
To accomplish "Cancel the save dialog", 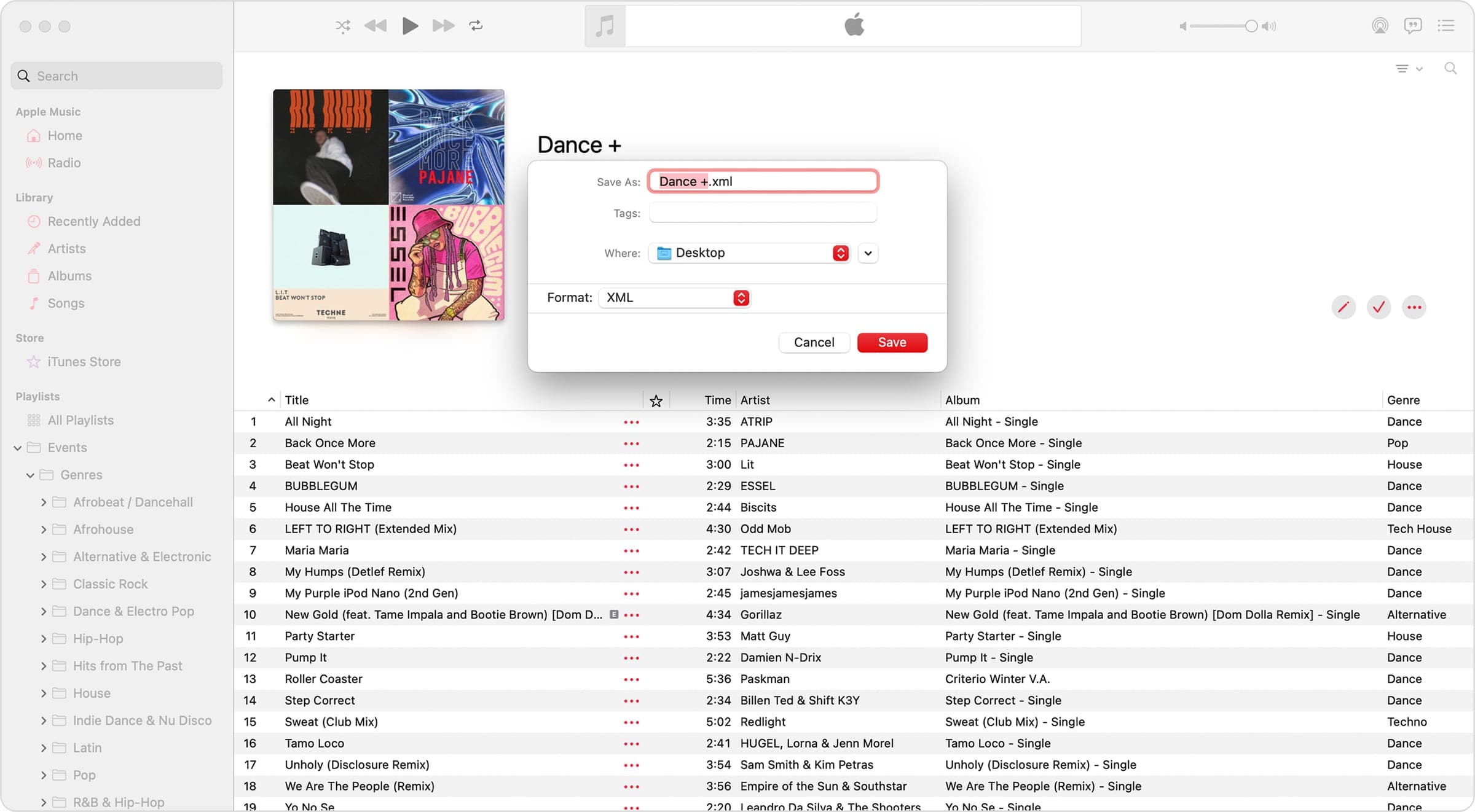I will (814, 343).
